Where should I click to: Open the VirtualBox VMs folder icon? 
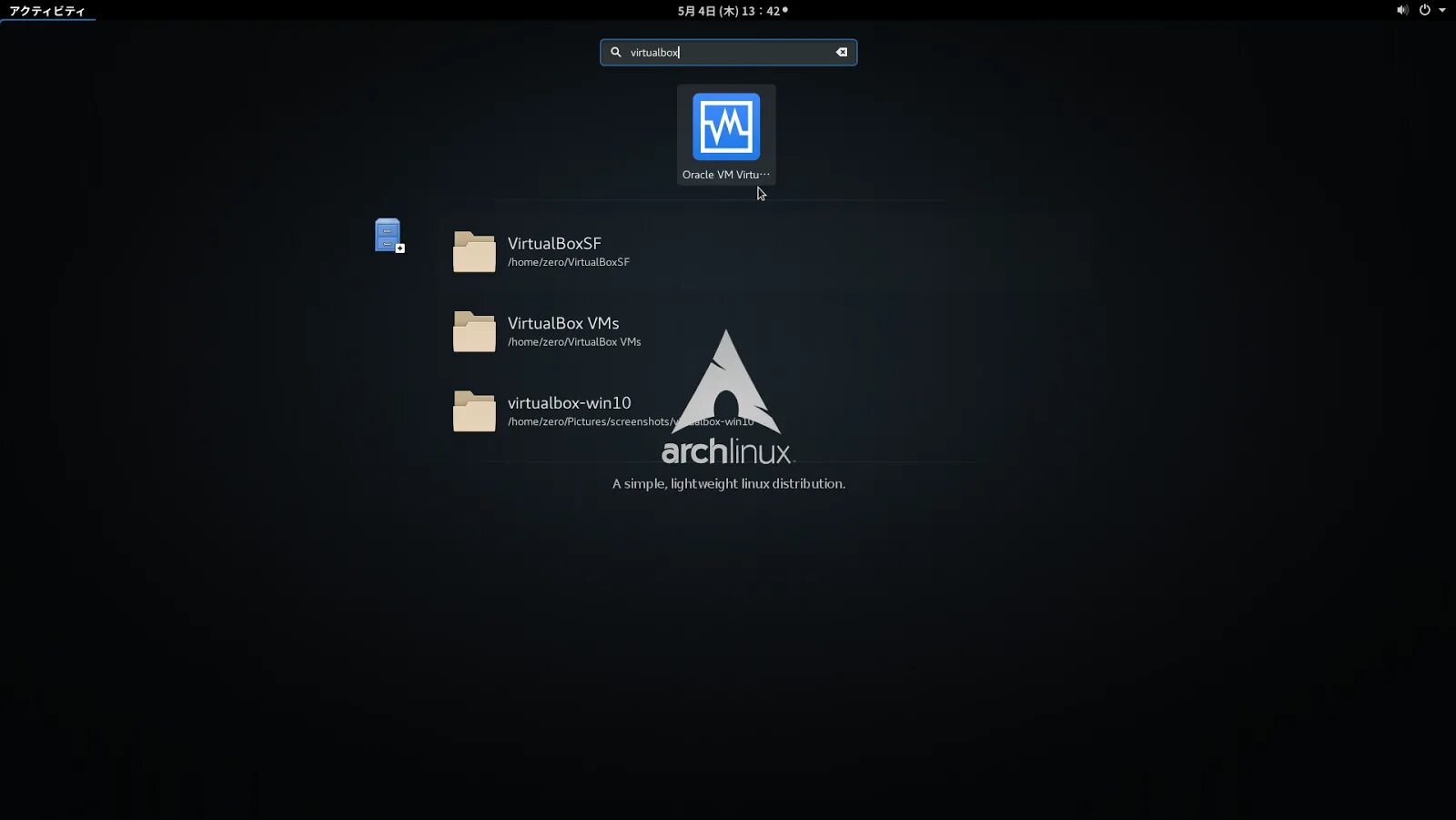coord(474,331)
